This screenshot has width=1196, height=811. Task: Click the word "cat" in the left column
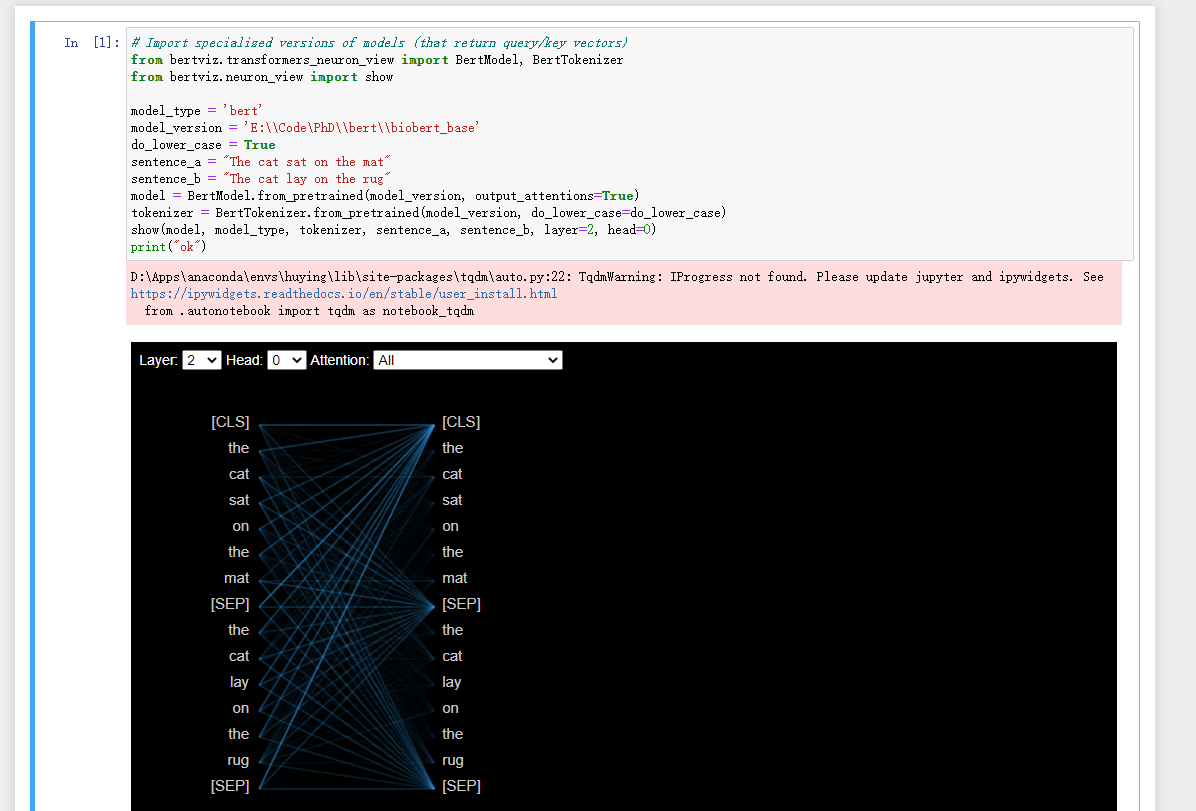pos(238,473)
